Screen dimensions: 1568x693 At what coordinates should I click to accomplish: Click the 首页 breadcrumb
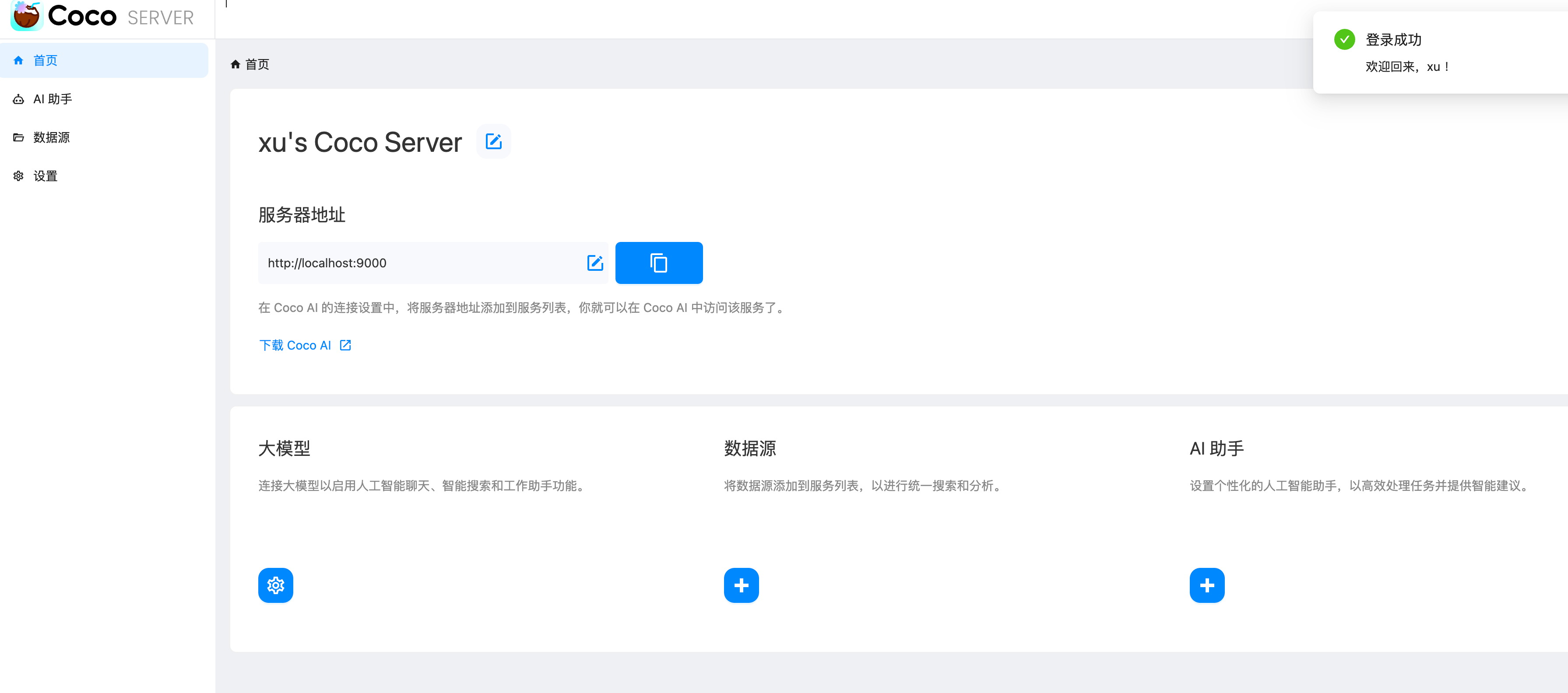point(257,64)
